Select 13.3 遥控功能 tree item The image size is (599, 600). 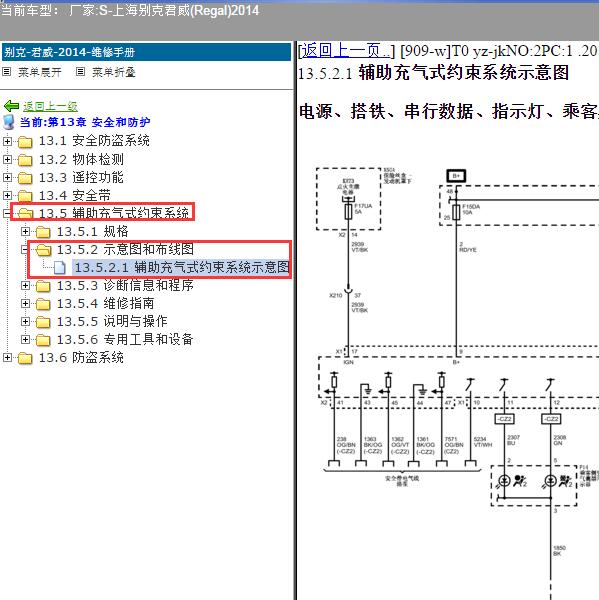click(81, 177)
